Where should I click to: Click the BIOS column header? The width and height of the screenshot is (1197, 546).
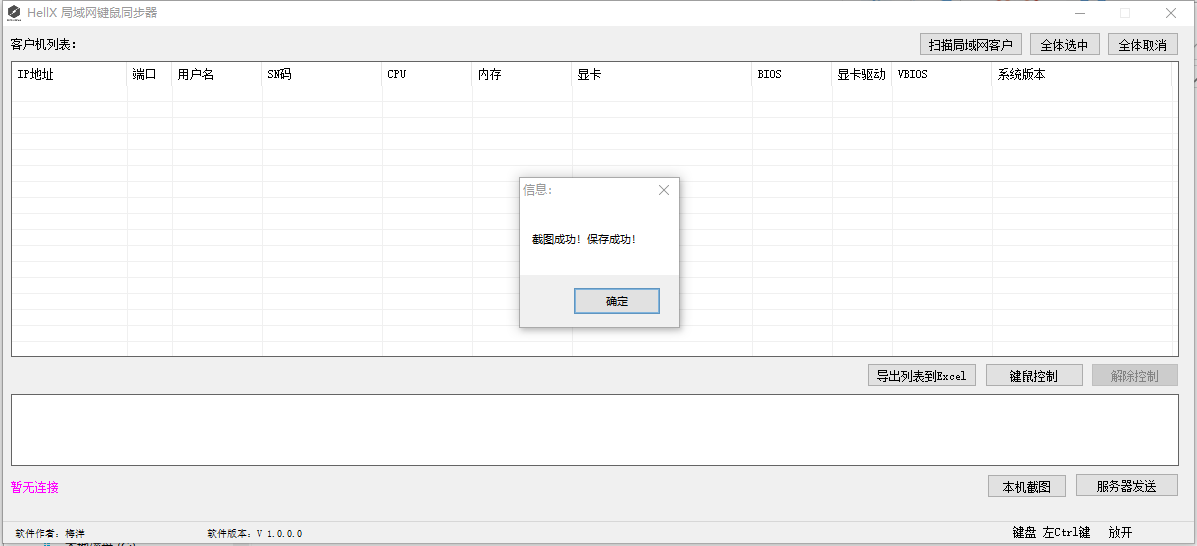(x=792, y=75)
